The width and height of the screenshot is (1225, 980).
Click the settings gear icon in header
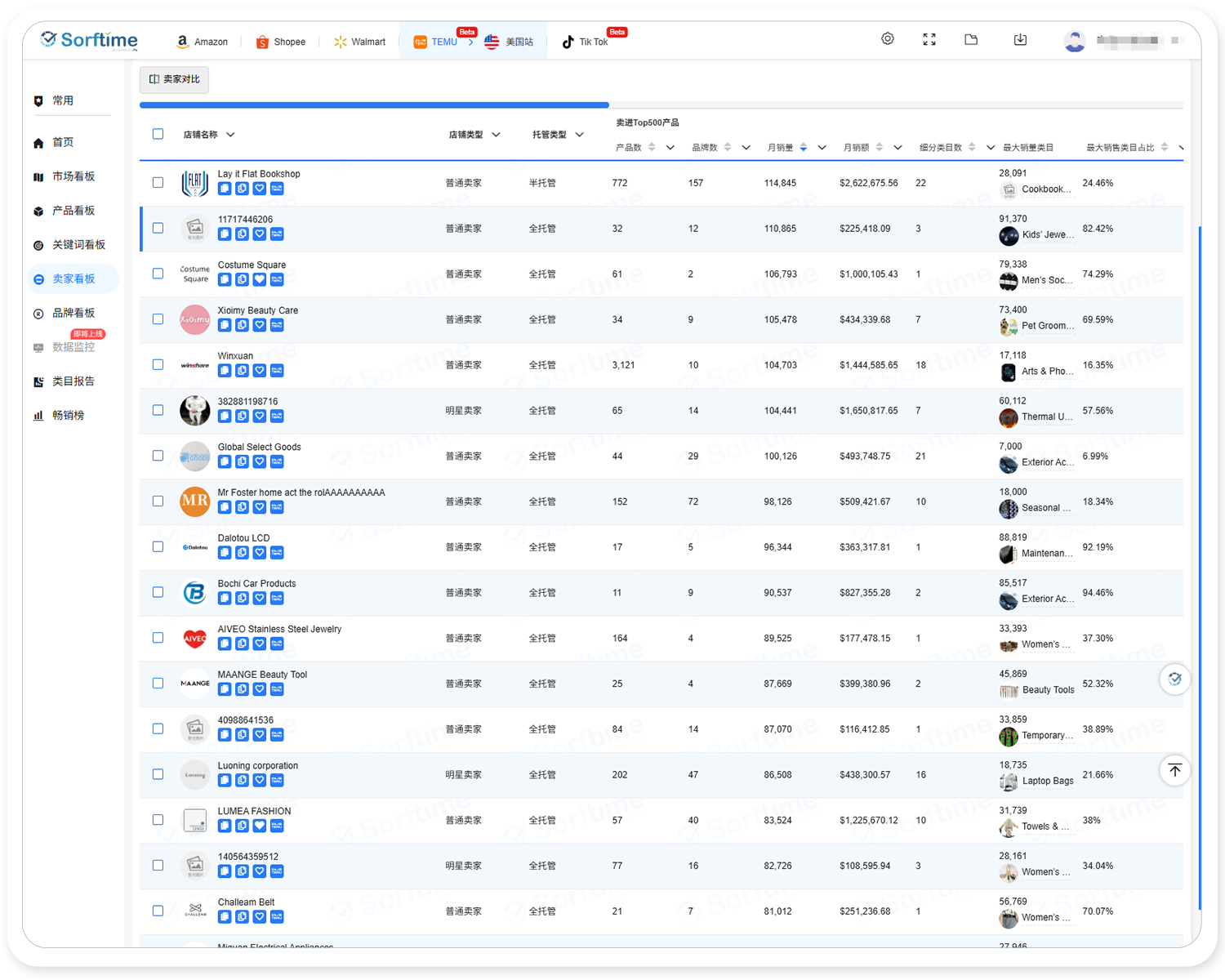click(888, 39)
